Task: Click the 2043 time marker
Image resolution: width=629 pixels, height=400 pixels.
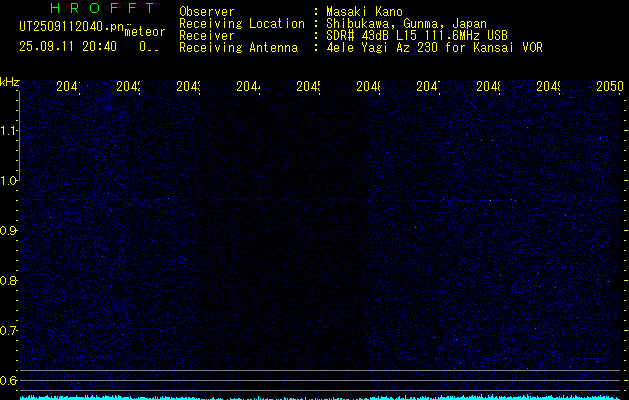Action: [188, 86]
